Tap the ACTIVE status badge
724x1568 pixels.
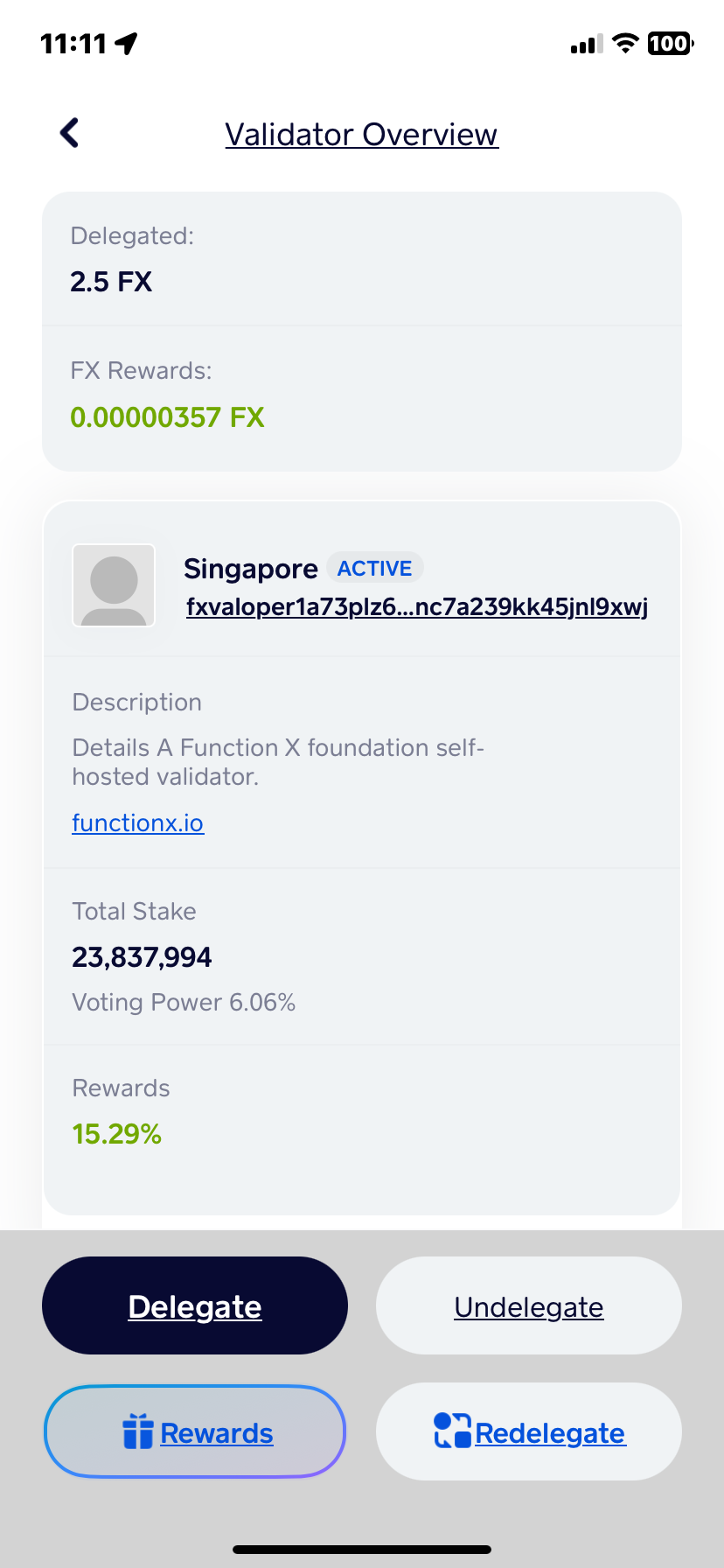point(375,568)
